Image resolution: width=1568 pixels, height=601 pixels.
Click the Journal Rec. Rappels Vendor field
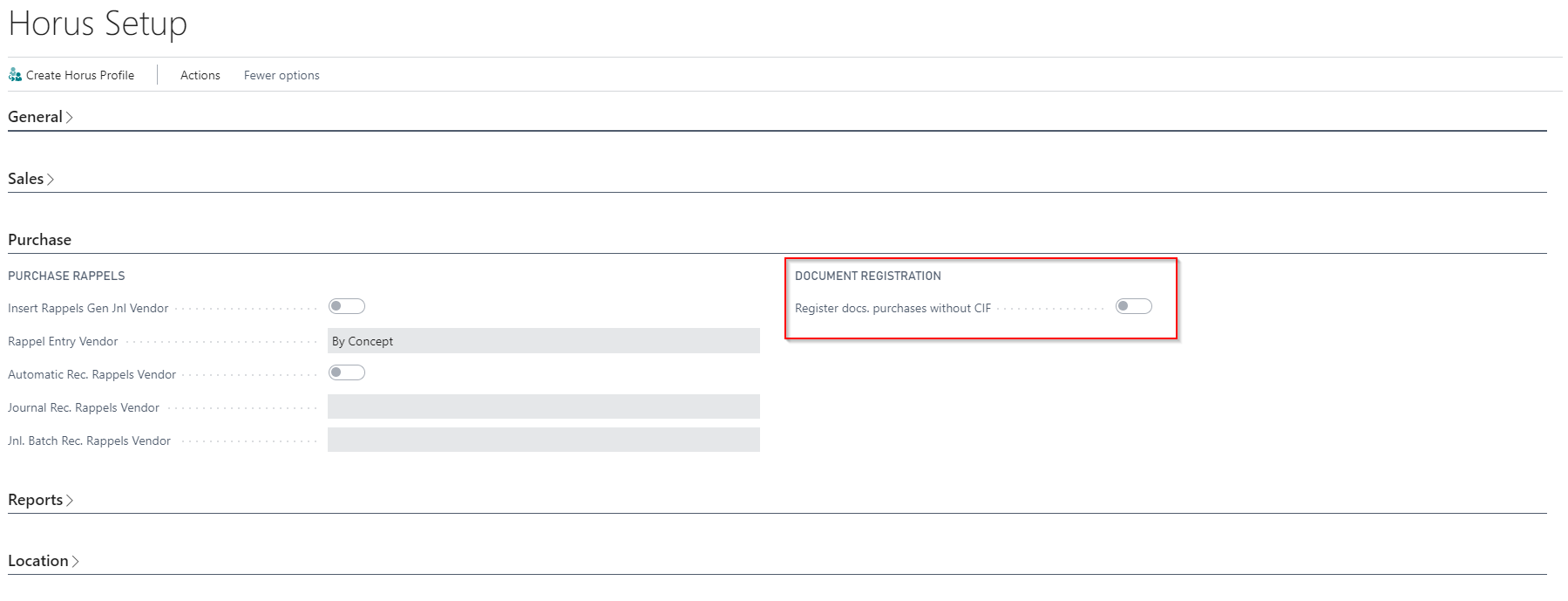coord(544,406)
